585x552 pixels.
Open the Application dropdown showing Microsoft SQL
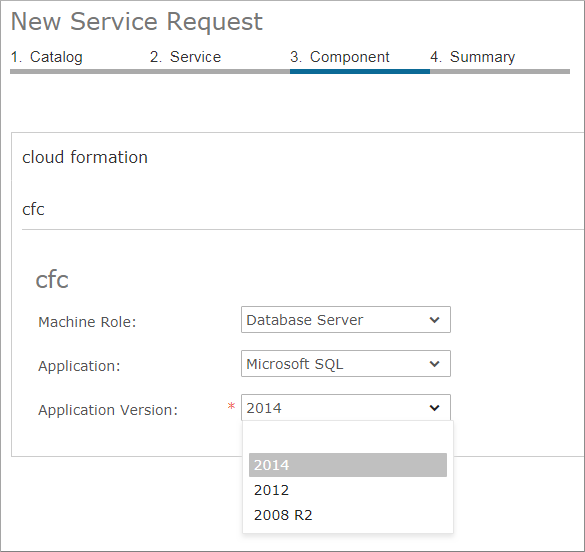346,364
